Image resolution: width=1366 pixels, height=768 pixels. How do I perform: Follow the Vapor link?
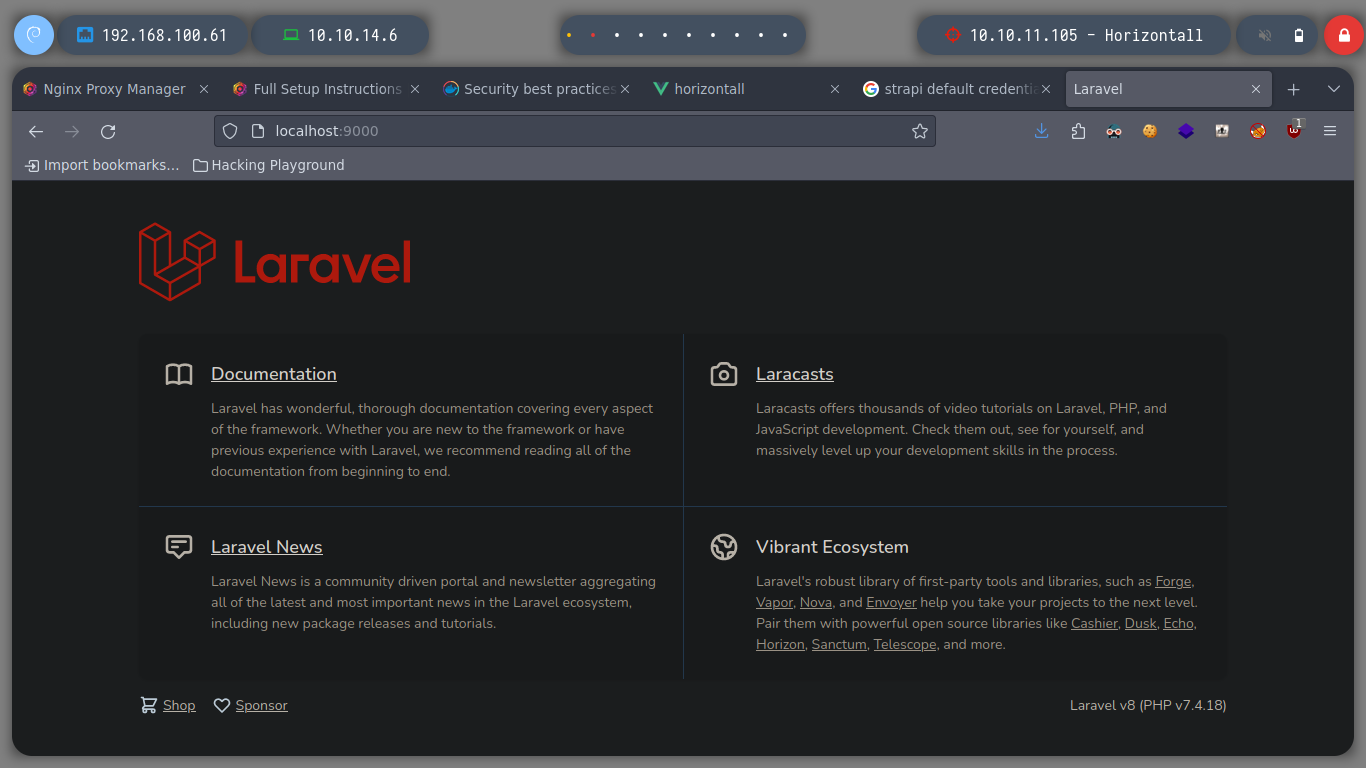click(774, 602)
